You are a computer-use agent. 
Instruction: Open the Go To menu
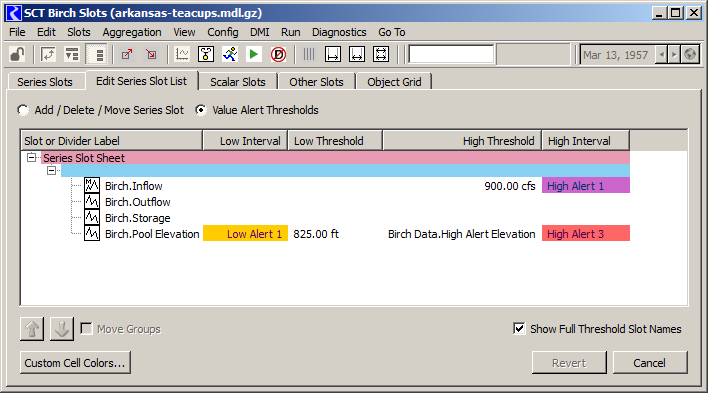[x=392, y=32]
